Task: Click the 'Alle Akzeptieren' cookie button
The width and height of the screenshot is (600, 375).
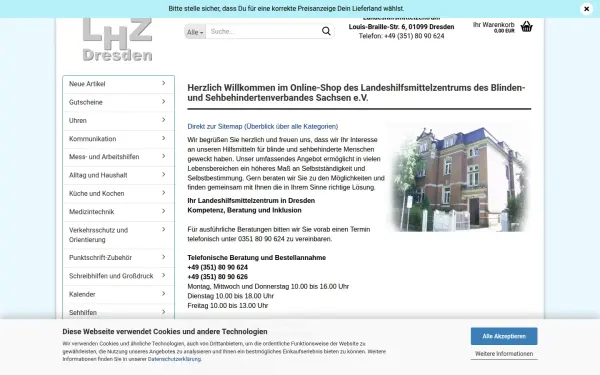Action: tap(504, 336)
